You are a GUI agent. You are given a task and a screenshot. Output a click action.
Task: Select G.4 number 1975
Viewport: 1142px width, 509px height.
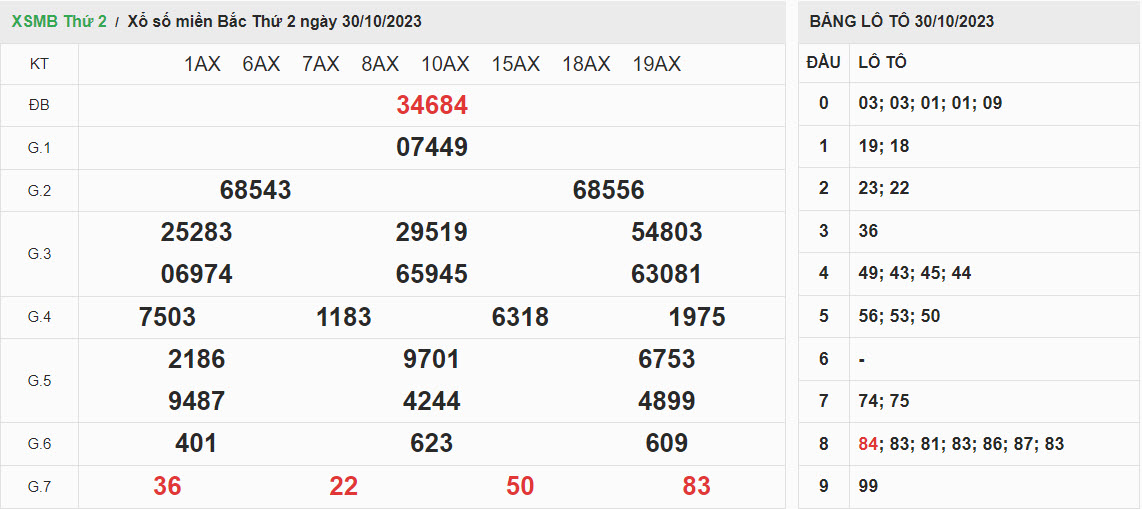point(697,317)
